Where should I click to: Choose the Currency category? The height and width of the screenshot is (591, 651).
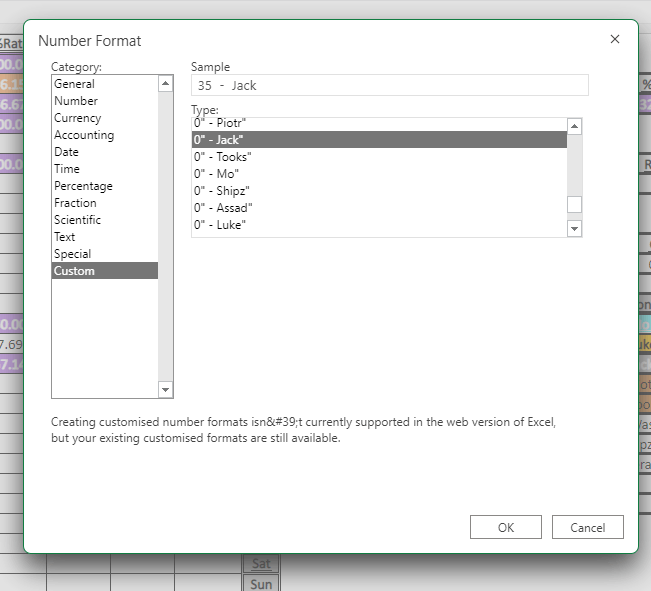click(x=105, y=118)
